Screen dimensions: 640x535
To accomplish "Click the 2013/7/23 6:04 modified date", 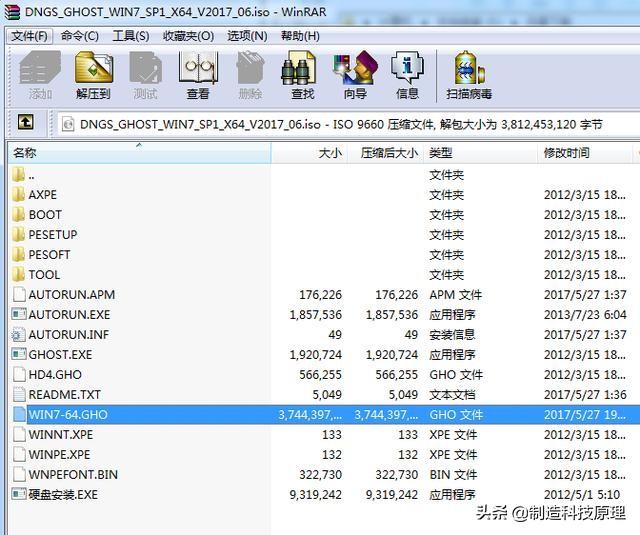I will (x=585, y=314).
